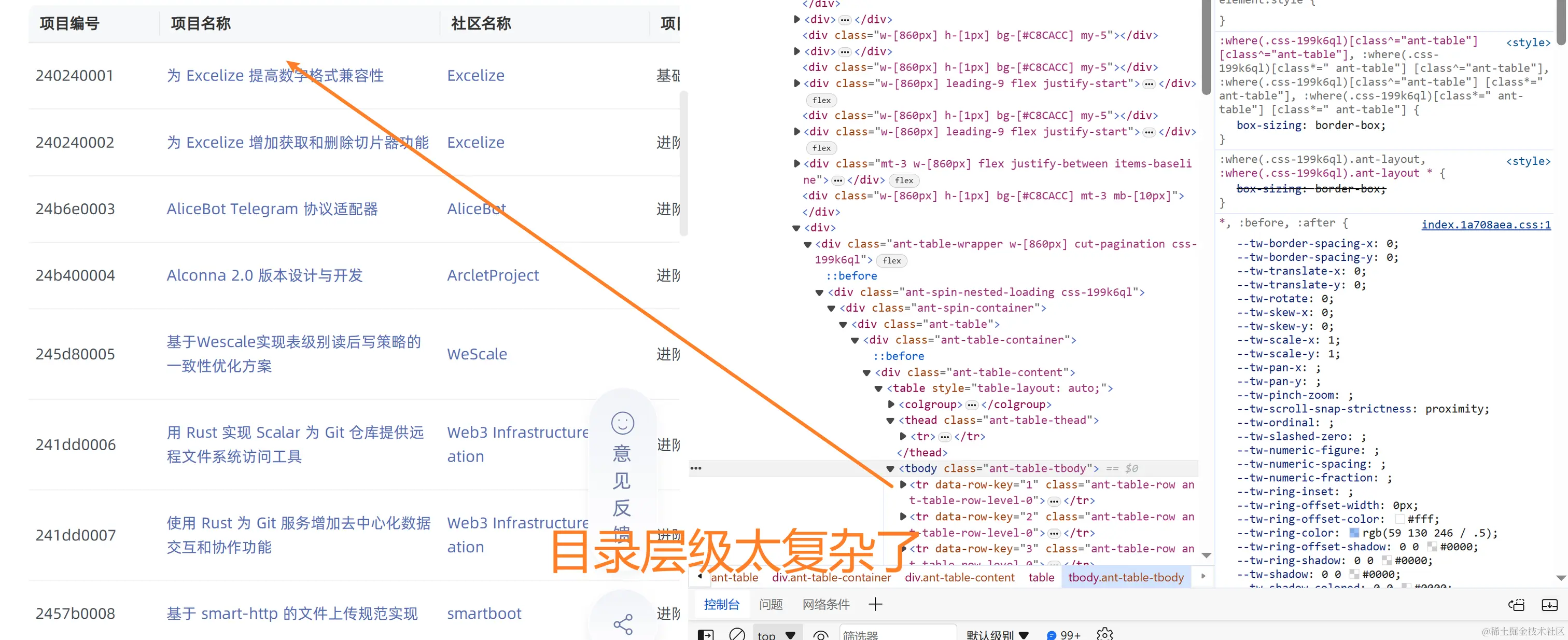Switch to the 问题 tab

(x=771, y=604)
